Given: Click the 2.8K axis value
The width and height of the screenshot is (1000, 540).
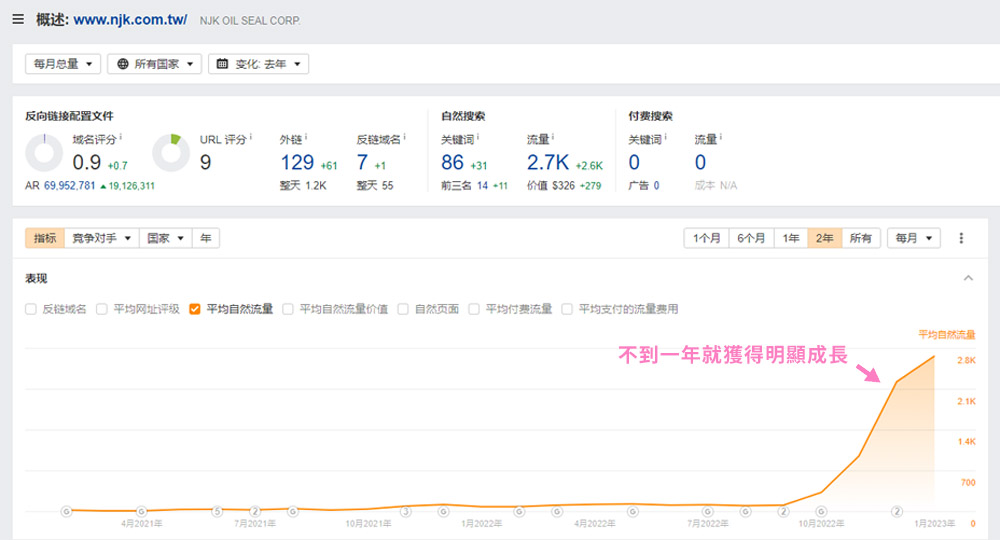Looking at the screenshot, I should tap(966, 360).
